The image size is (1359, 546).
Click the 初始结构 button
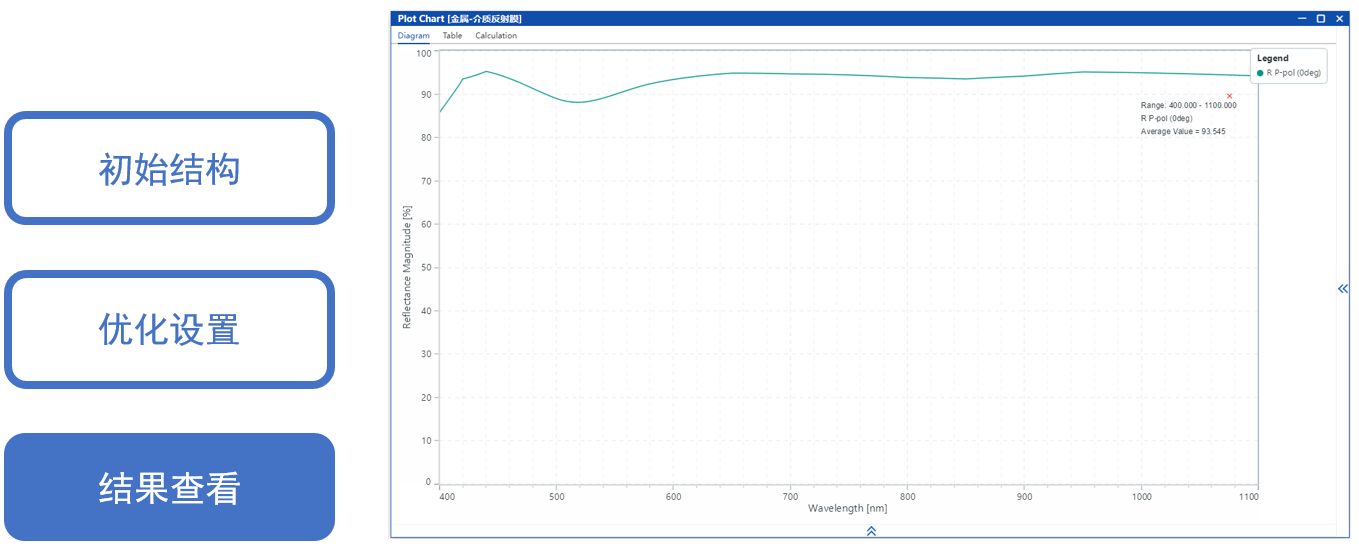169,169
